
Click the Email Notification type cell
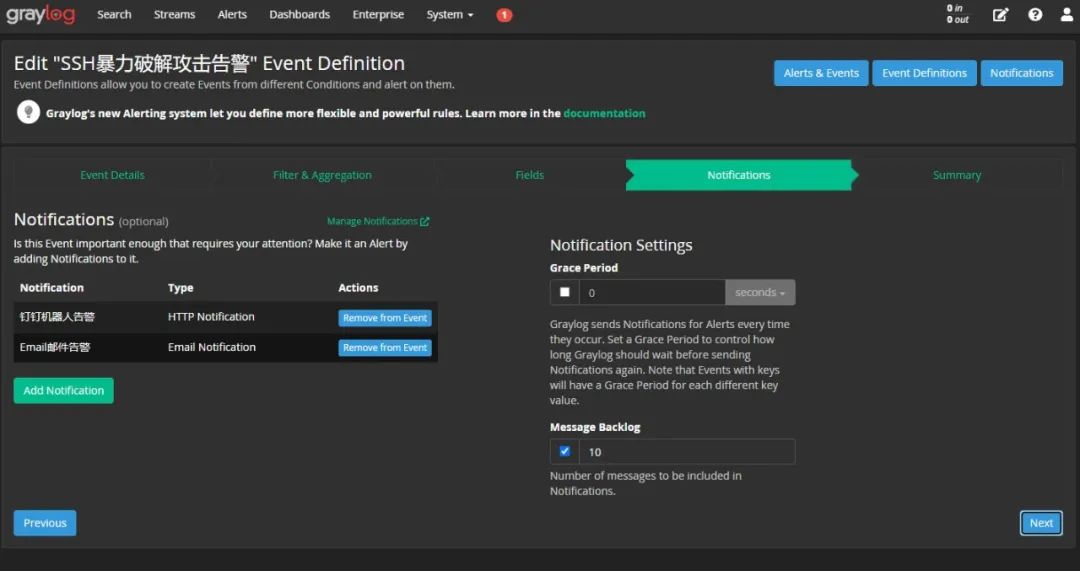[x=211, y=347]
